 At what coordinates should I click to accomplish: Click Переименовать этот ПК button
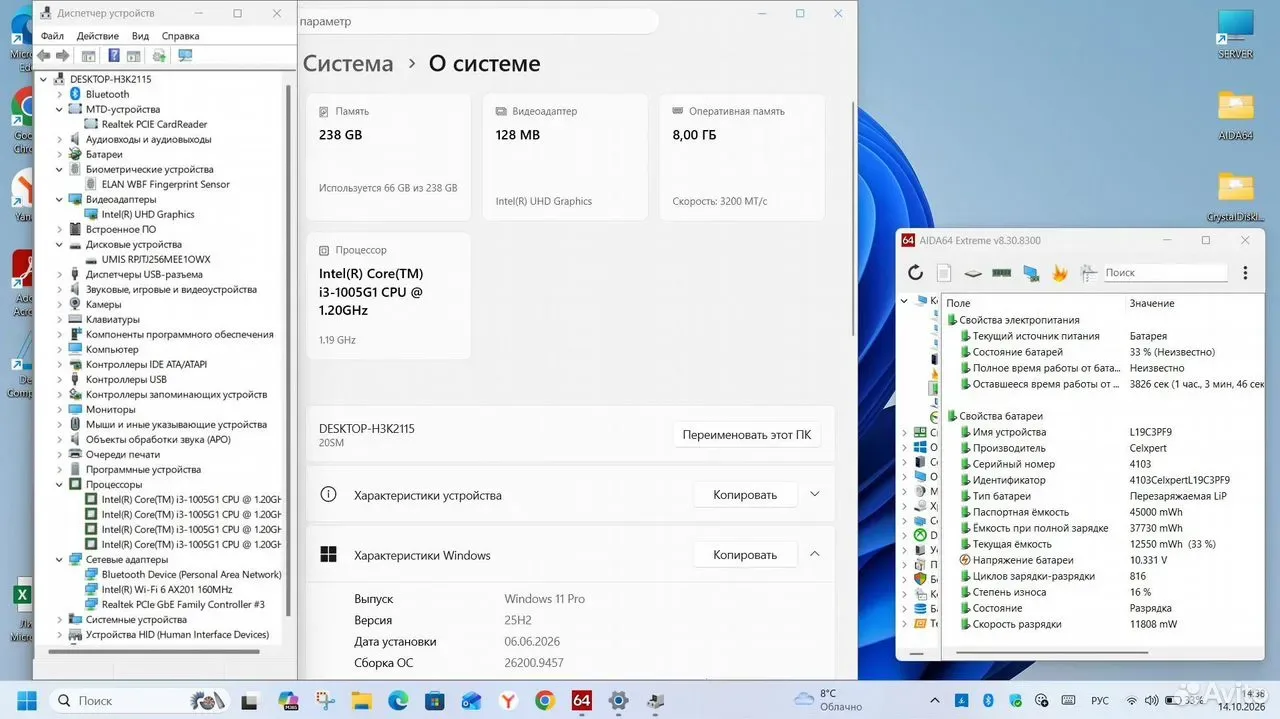(x=747, y=435)
